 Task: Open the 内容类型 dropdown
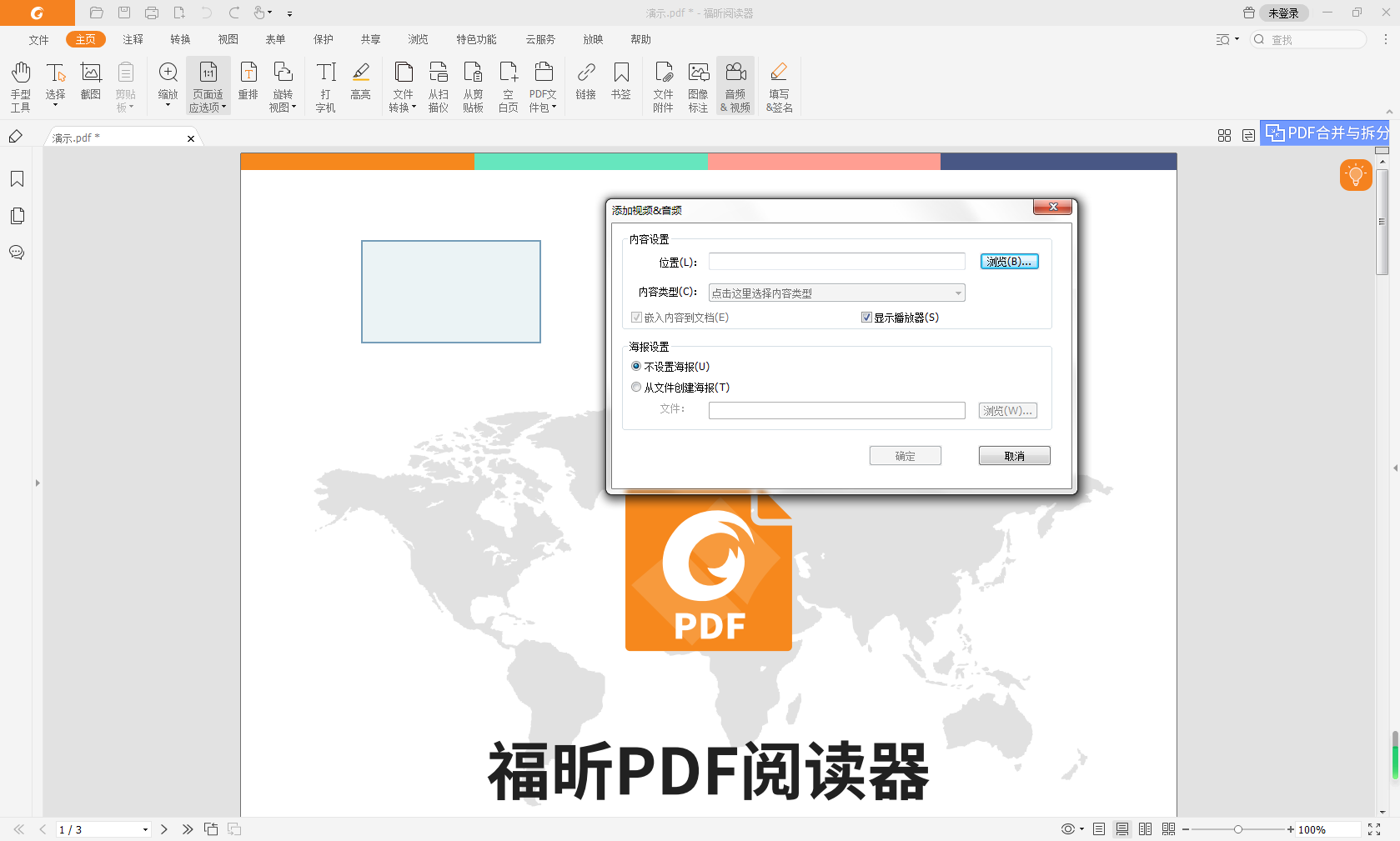837,293
